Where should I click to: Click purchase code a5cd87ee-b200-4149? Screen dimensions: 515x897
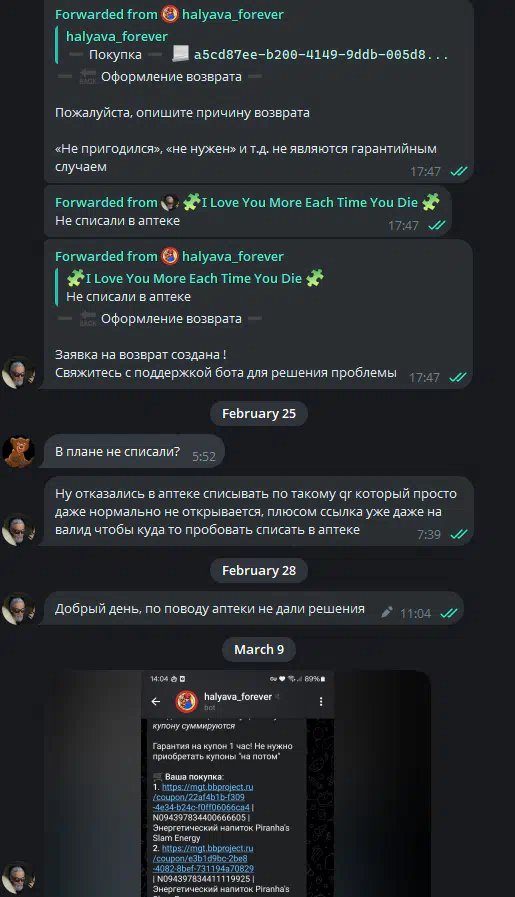click(320, 55)
